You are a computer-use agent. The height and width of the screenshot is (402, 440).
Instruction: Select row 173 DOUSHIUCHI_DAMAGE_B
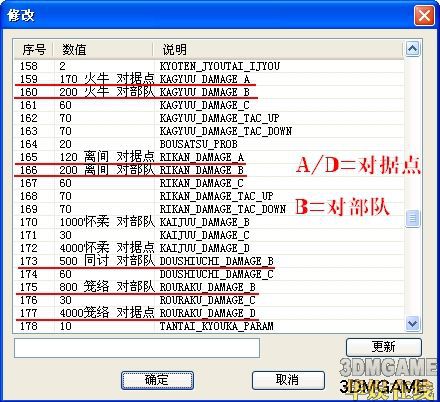[x=209, y=261]
